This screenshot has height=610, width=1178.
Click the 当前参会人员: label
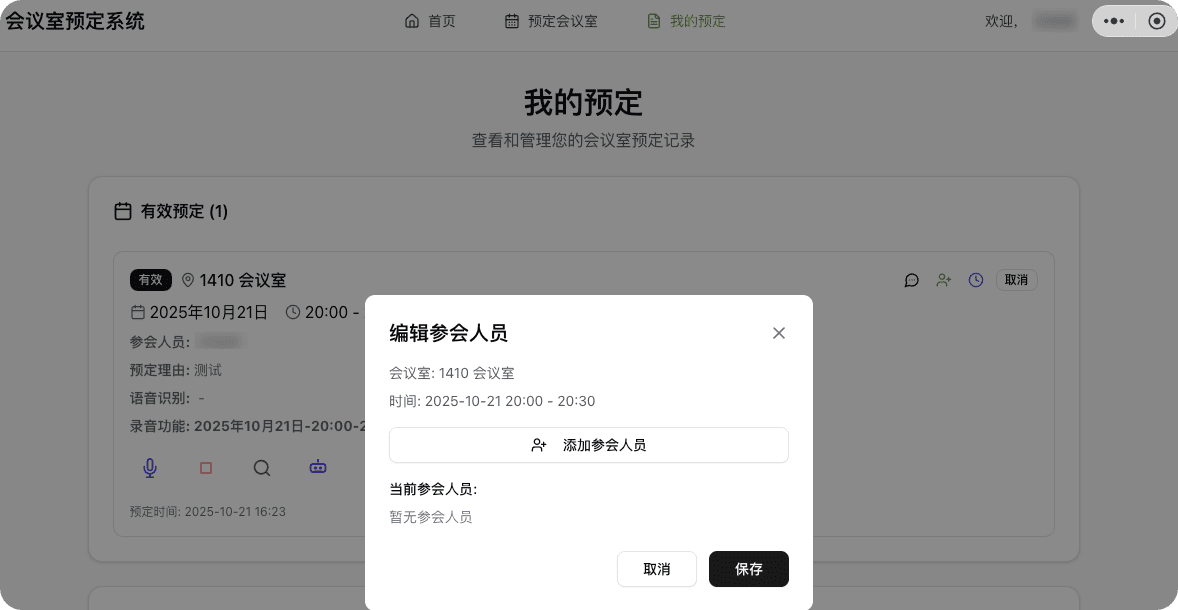(x=433, y=489)
